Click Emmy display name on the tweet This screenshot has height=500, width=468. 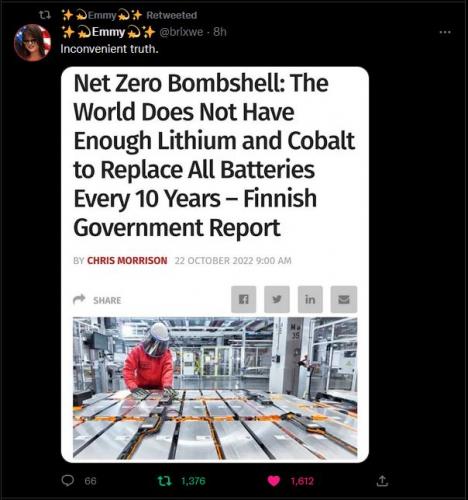coord(109,32)
